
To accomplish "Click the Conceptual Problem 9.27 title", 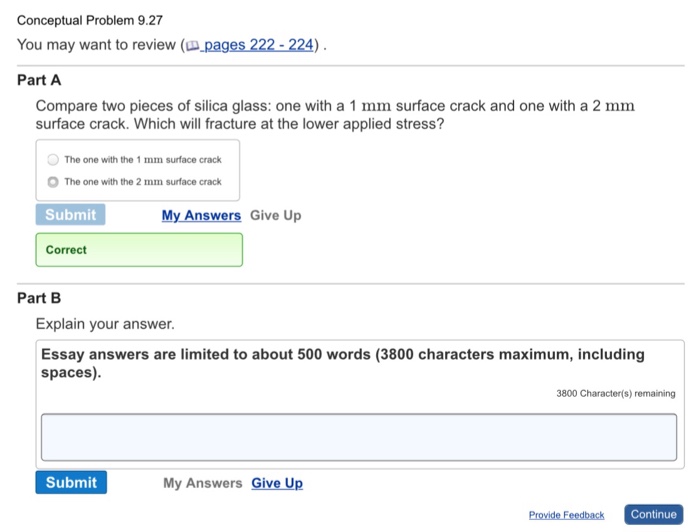I will point(90,21).
